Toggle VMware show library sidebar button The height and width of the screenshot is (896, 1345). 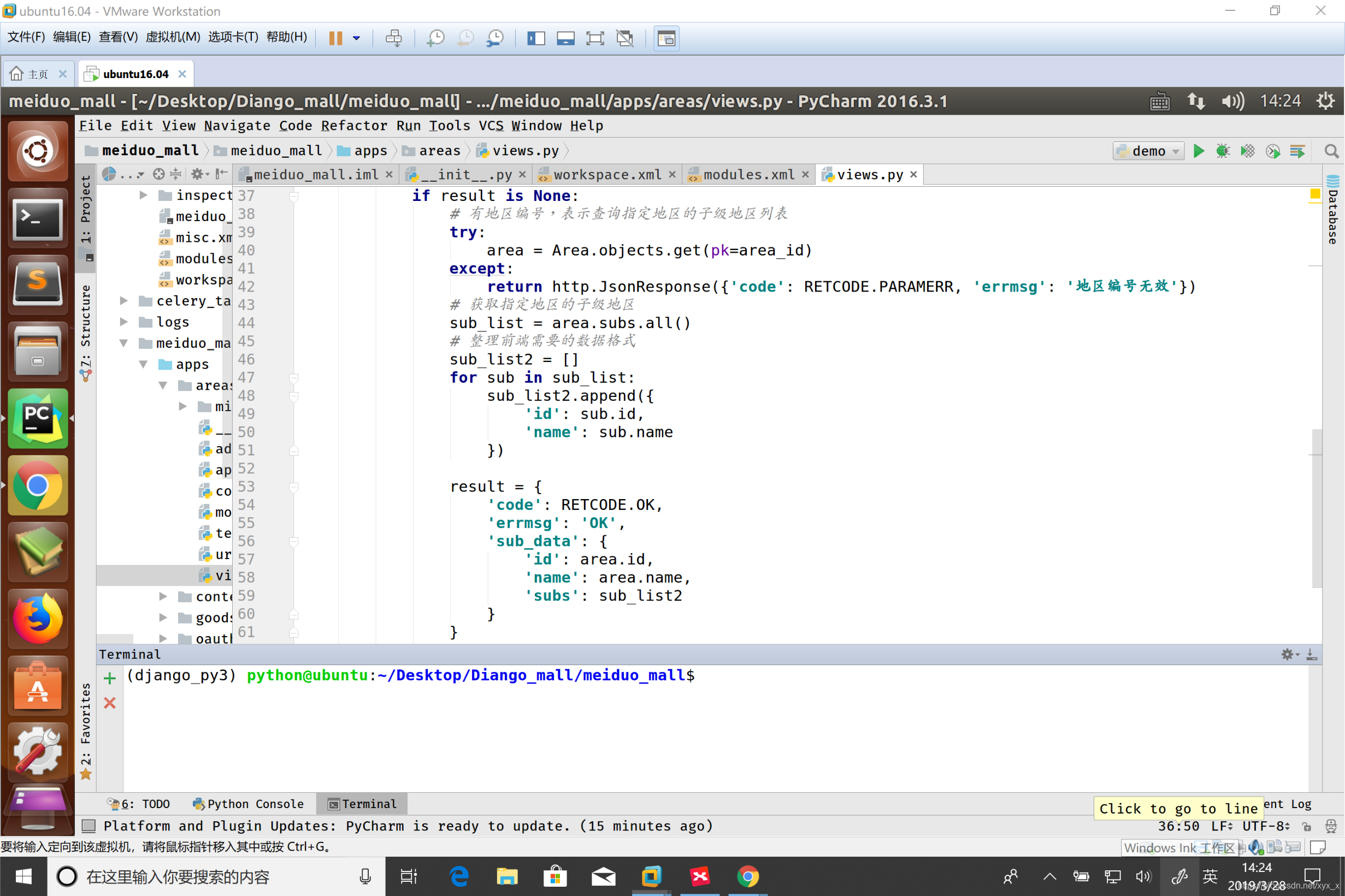click(535, 38)
